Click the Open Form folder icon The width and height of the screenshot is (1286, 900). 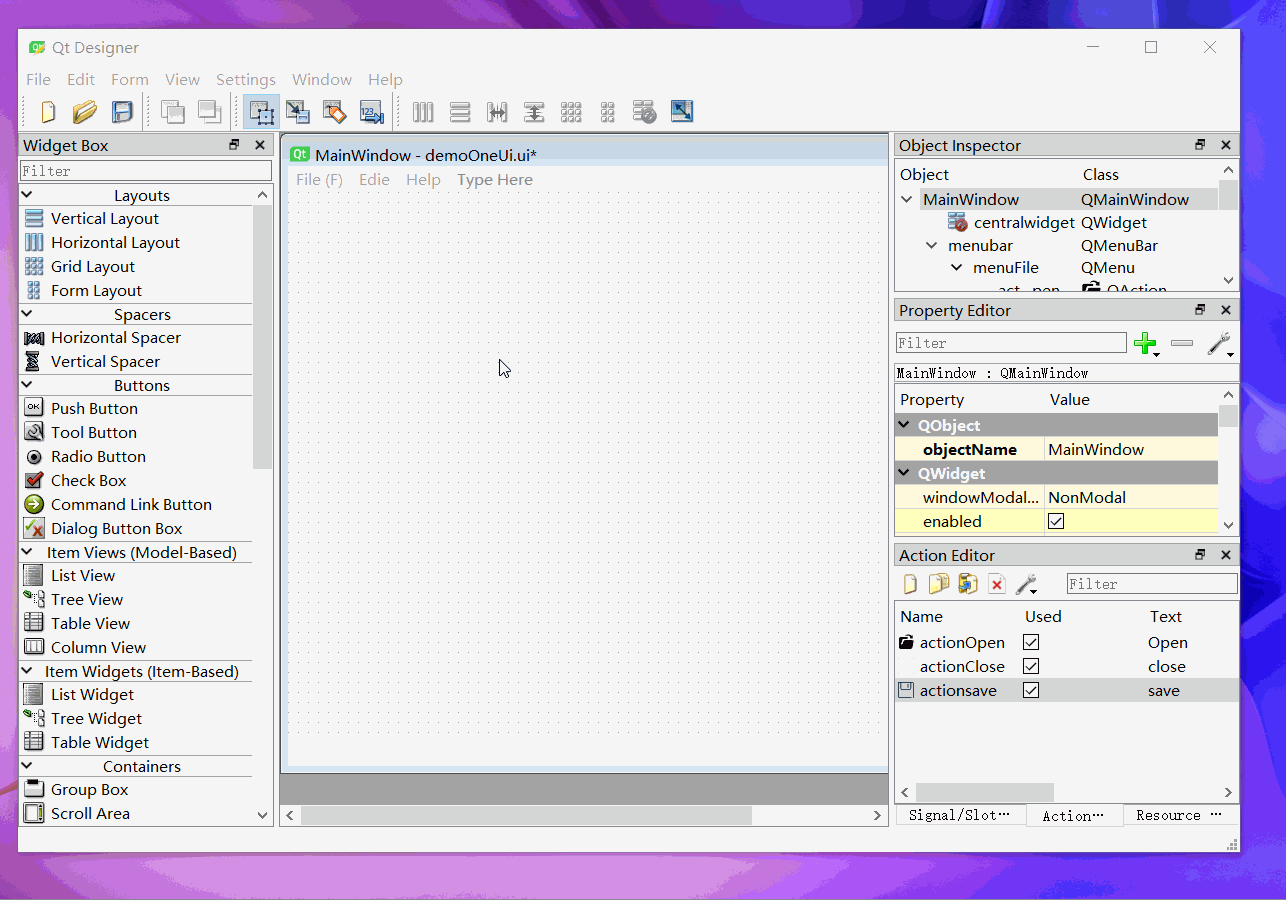85,112
